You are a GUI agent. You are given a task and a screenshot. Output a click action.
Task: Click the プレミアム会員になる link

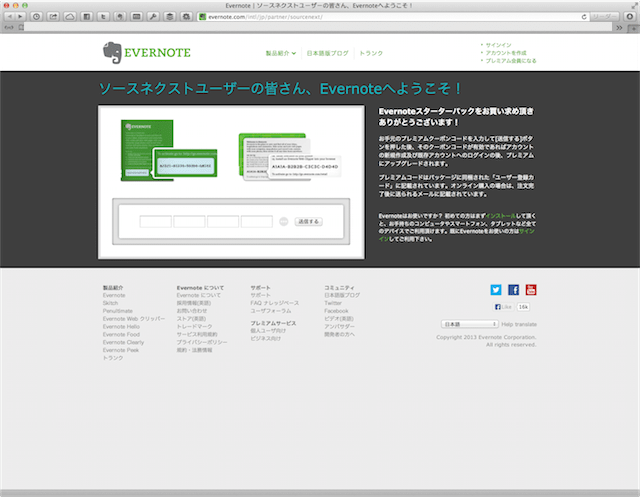(x=511, y=60)
